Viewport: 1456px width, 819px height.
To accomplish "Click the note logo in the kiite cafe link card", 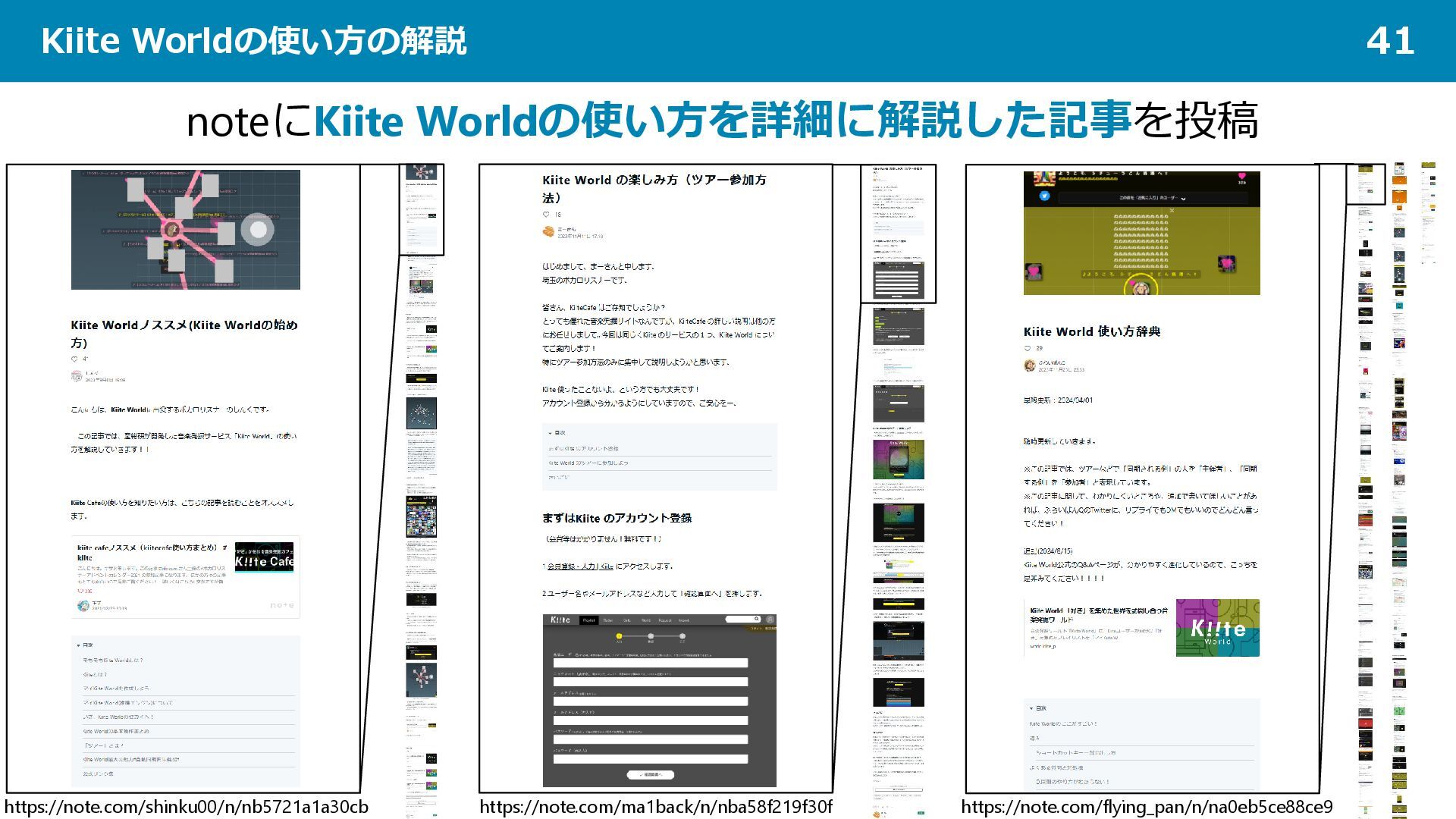I will (281, 605).
